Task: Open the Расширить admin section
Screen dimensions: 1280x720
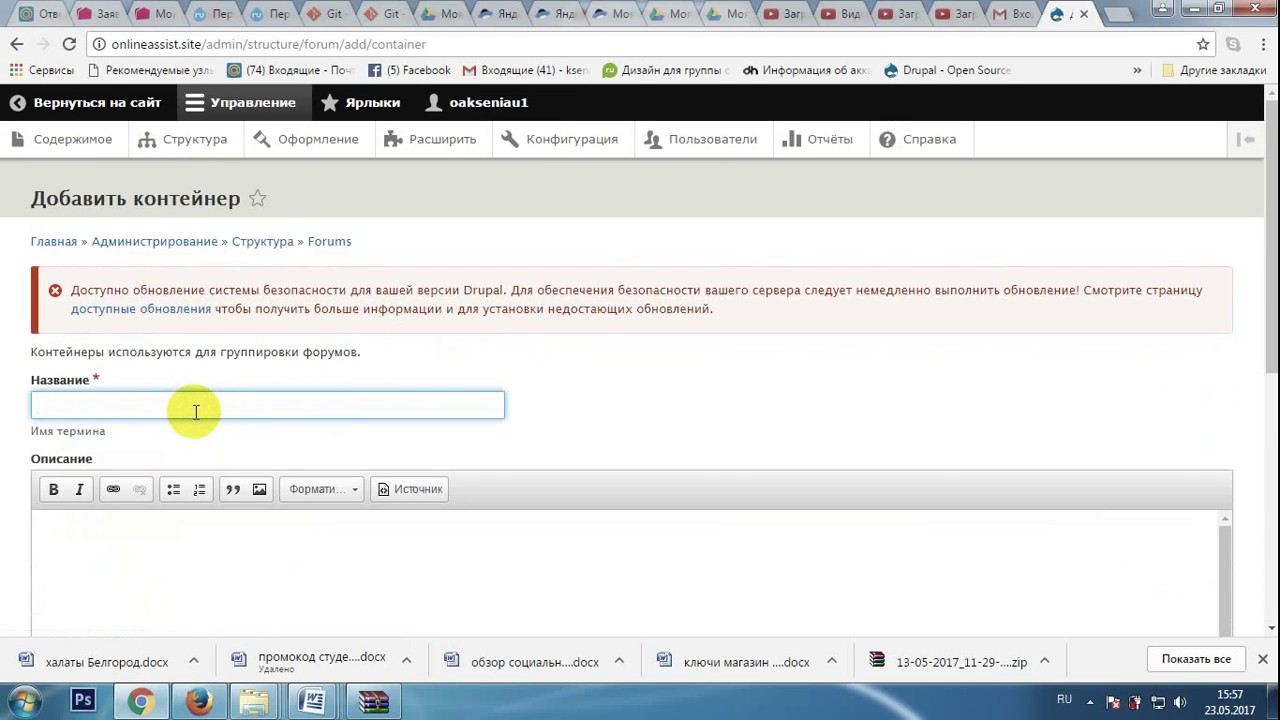Action: [431, 139]
